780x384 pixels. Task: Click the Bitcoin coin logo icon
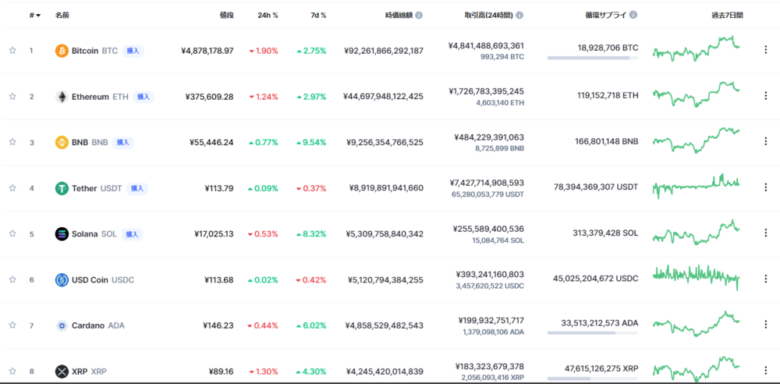[62, 51]
